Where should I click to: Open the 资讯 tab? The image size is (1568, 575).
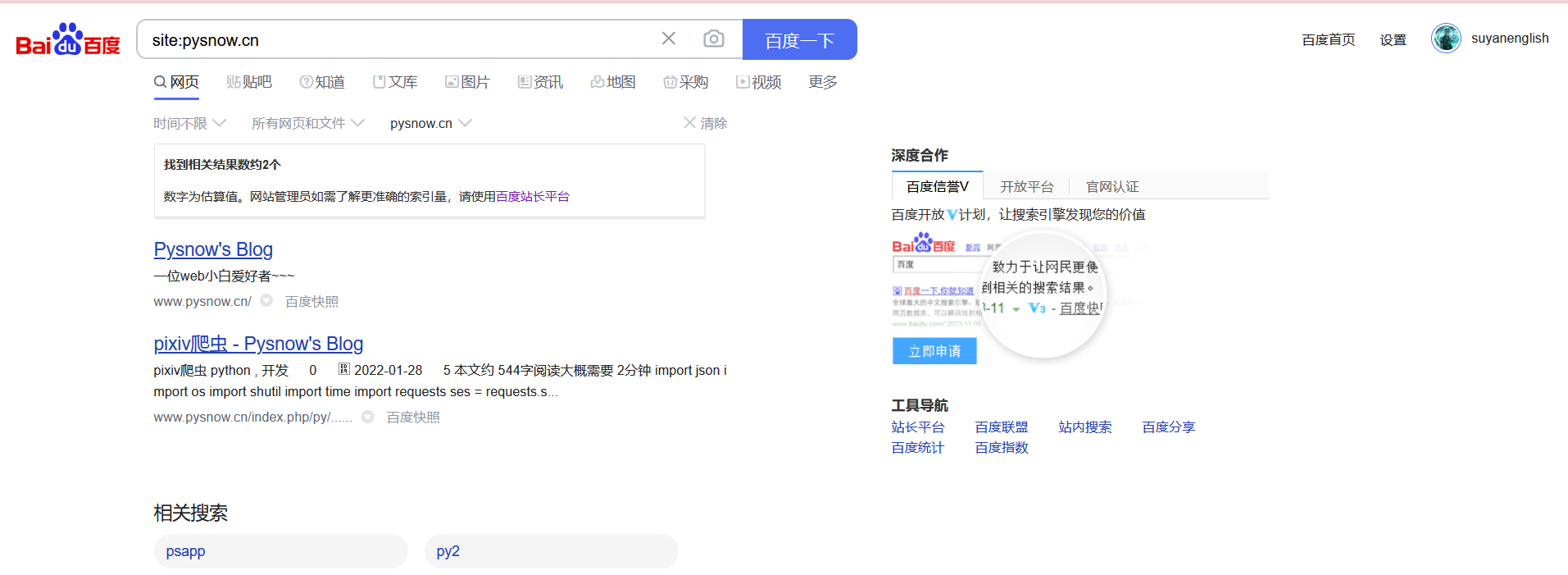click(540, 82)
